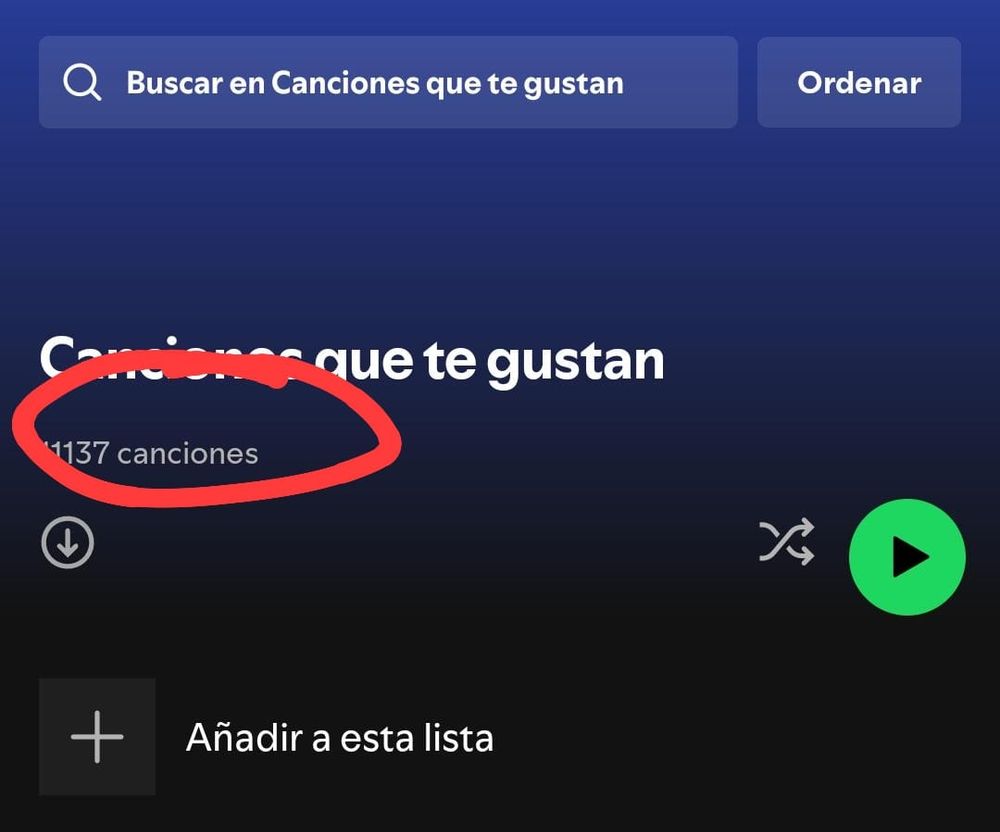Image resolution: width=1000 pixels, height=832 pixels.
Task: Select the red hand-drawn circle annotation
Action: coord(207,428)
